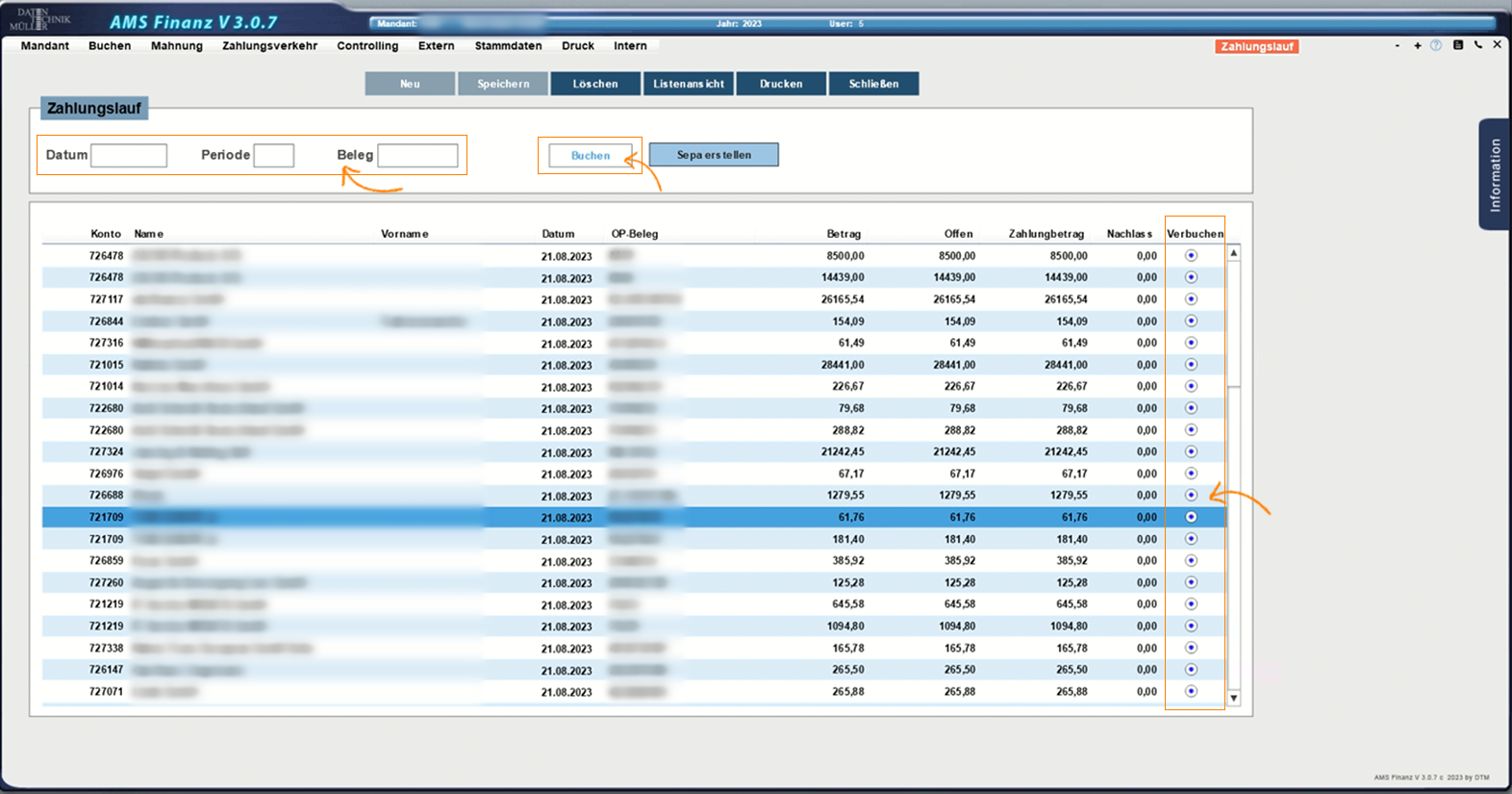This screenshot has height=794, width=1512.
Task: Toggle Verbuchen for account 727071 row
Action: [x=1191, y=691]
